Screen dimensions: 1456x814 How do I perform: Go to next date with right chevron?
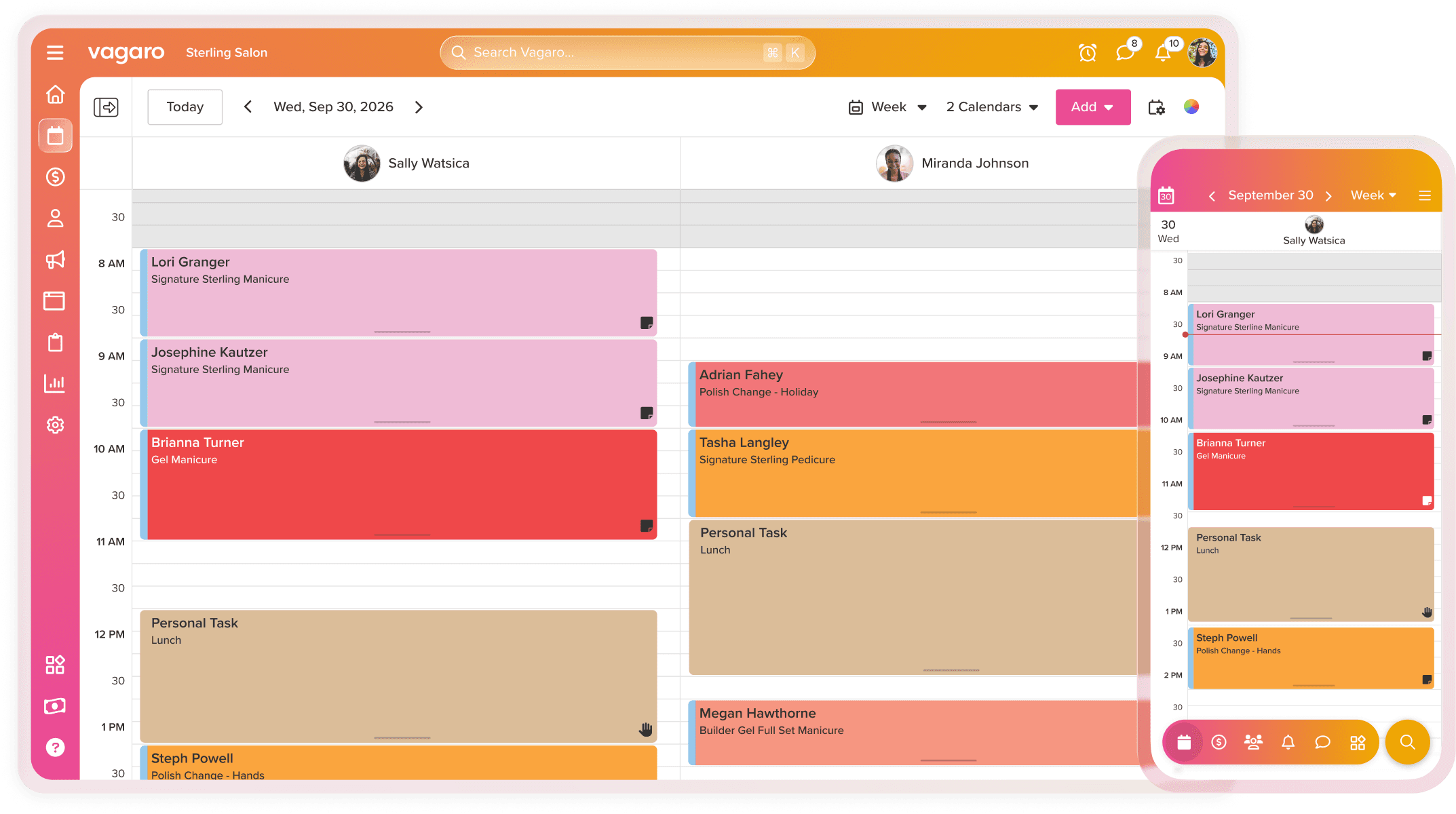419,107
